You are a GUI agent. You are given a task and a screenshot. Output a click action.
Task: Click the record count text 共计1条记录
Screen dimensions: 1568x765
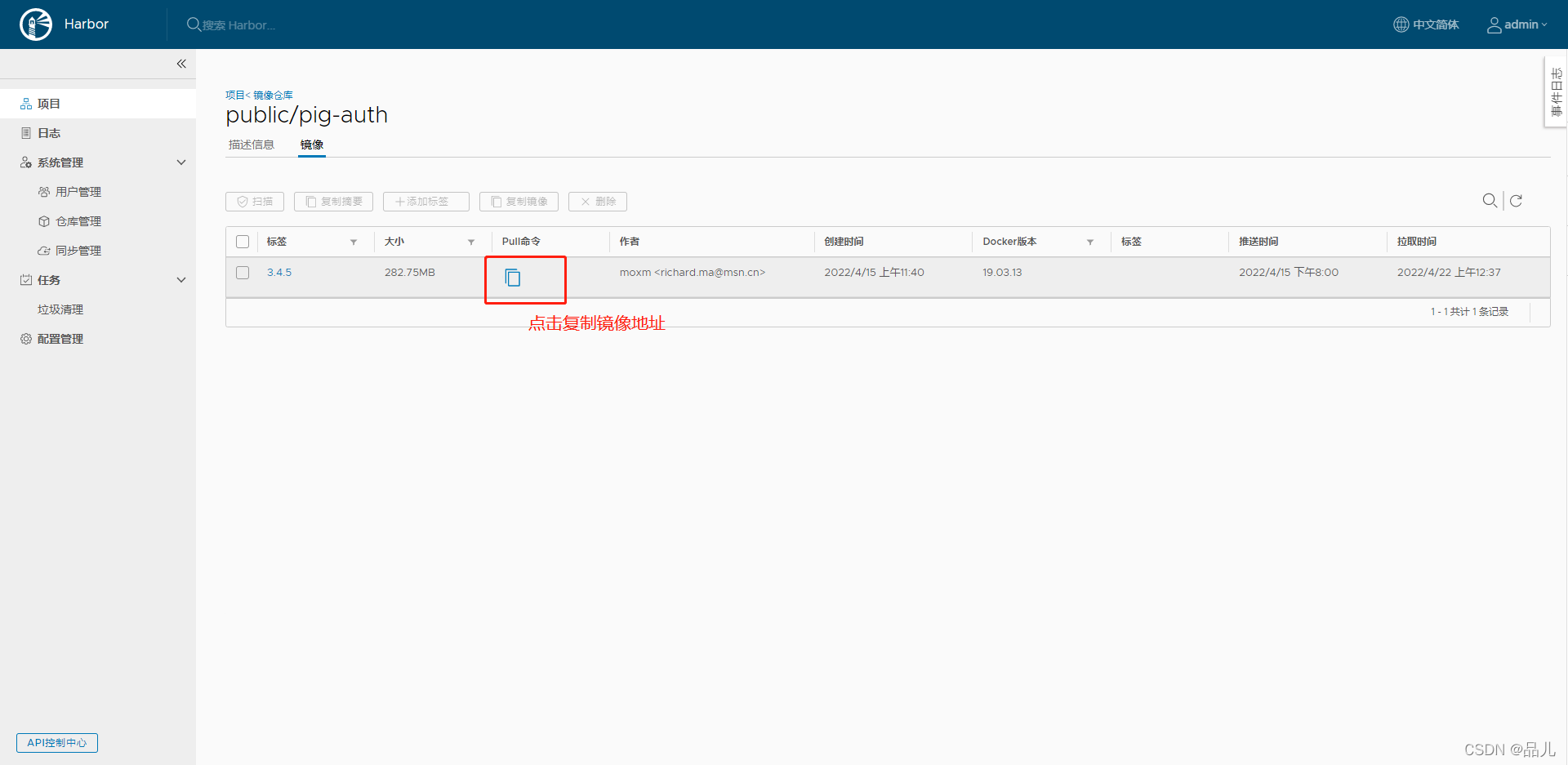click(x=1469, y=312)
